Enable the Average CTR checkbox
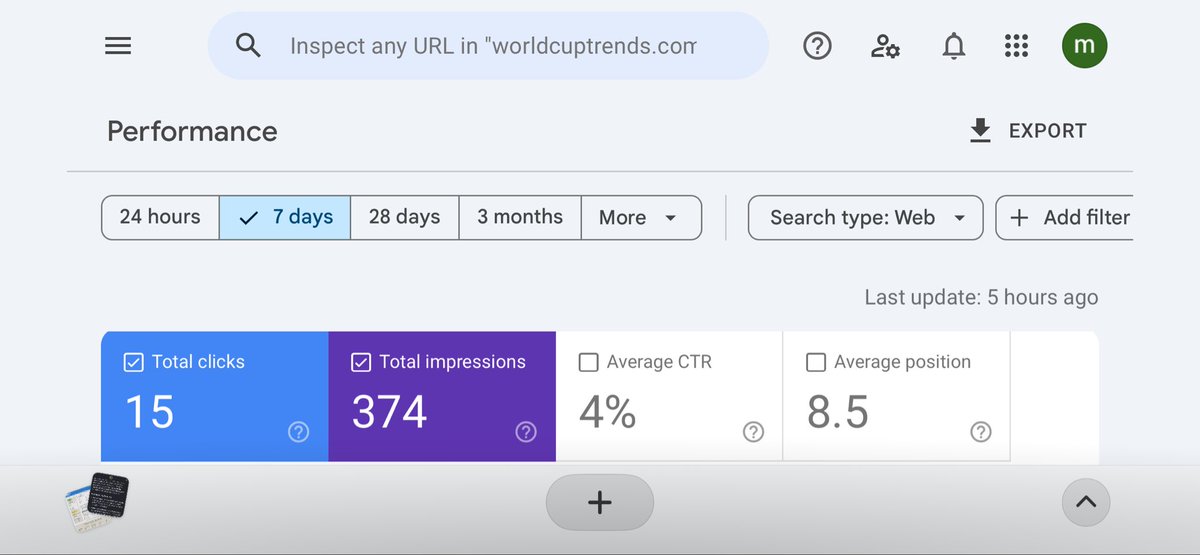 (589, 362)
